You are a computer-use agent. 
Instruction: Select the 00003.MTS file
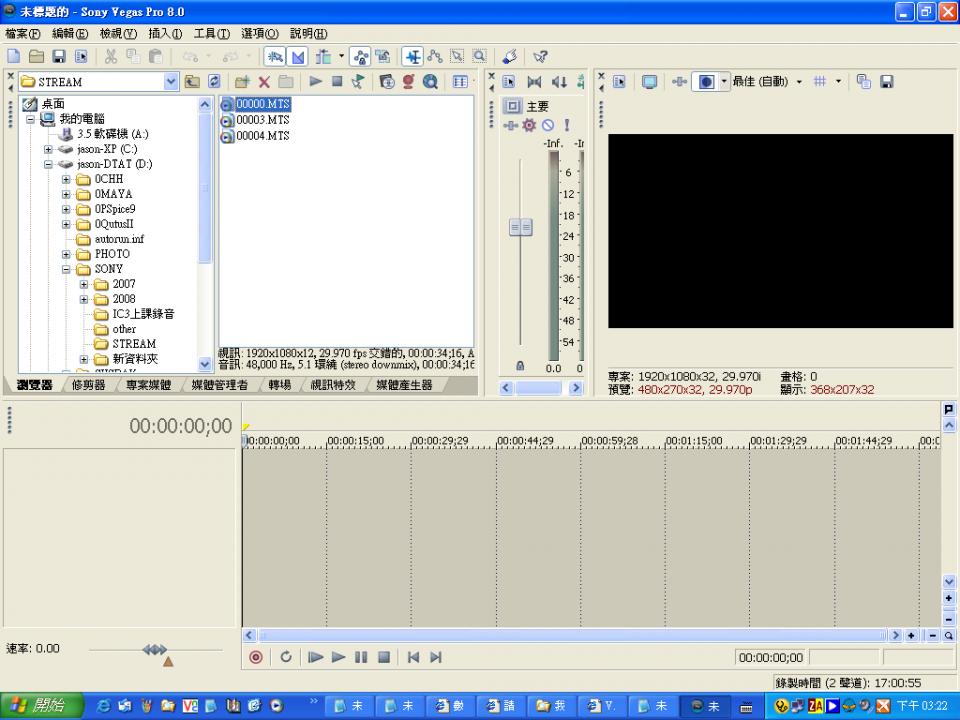(x=262, y=120)
